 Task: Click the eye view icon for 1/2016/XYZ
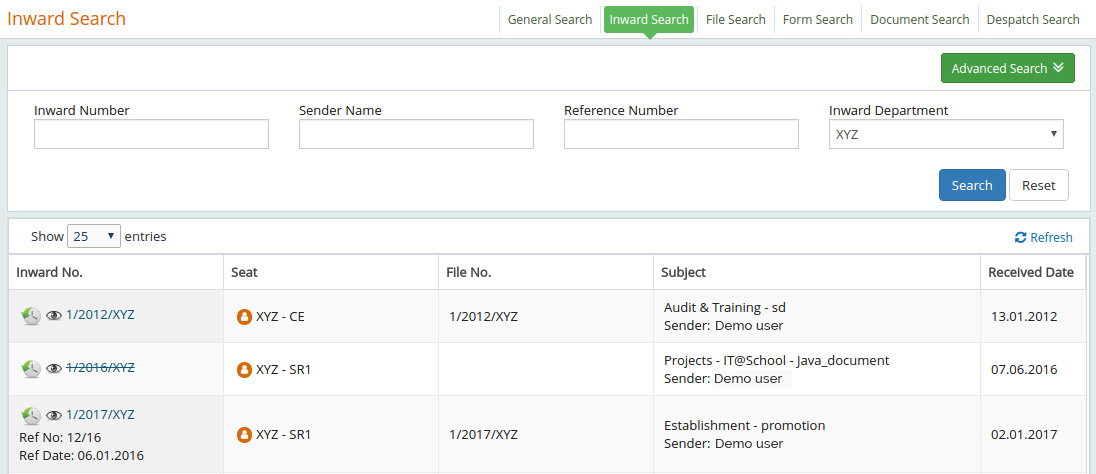(x=54, y=368)
